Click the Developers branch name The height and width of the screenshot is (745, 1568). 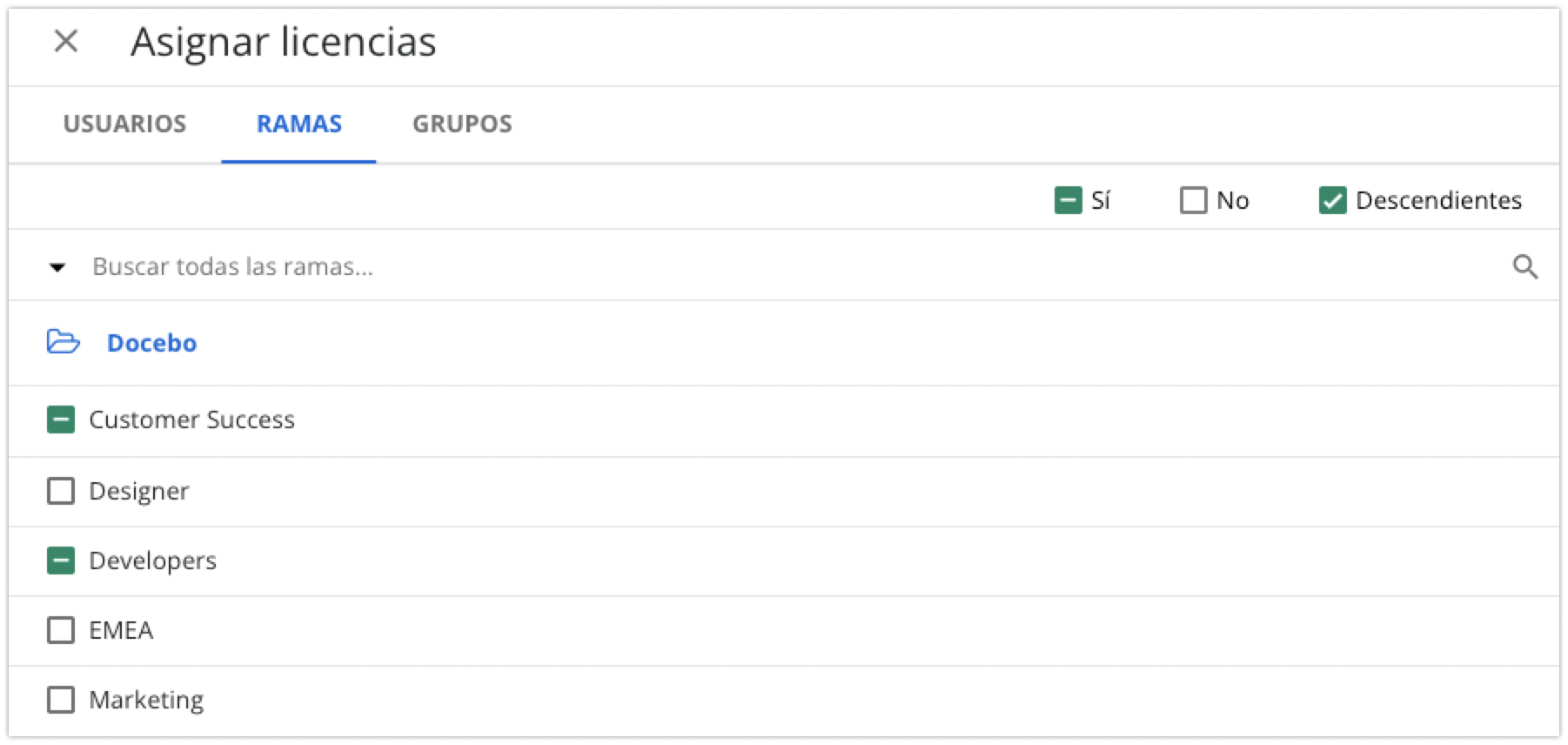pos(152,560)
